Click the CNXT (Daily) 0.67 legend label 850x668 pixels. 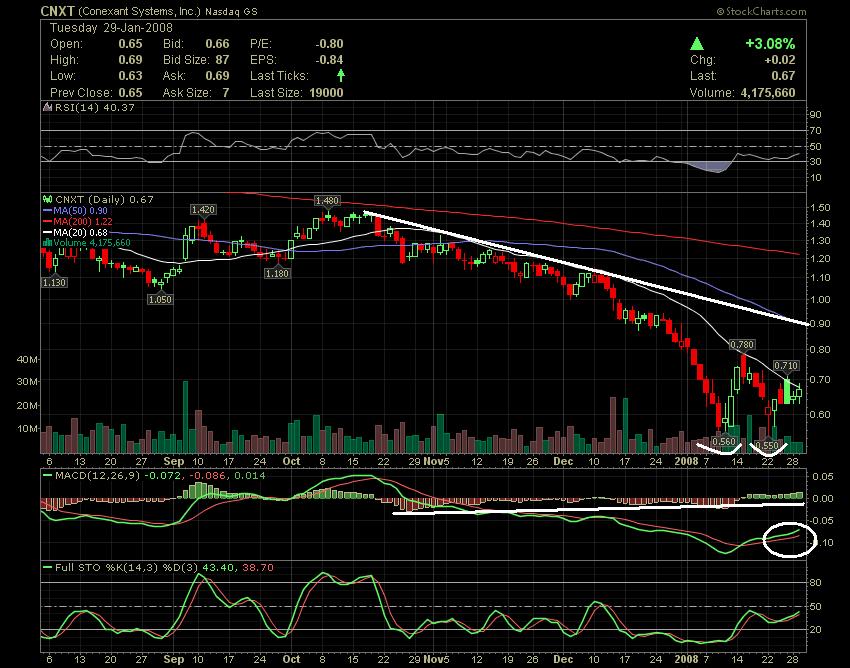pyautogui.click(x=105, y=200)
